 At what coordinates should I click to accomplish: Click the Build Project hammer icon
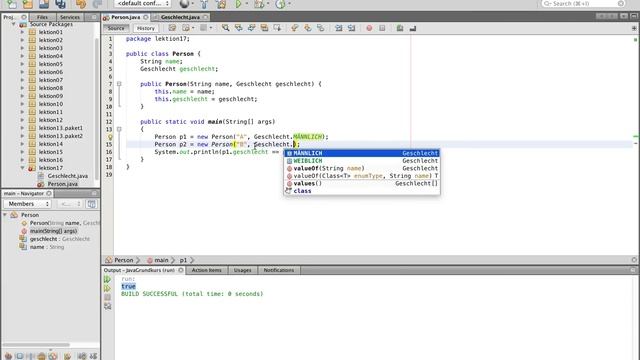(x=204, y=4)
